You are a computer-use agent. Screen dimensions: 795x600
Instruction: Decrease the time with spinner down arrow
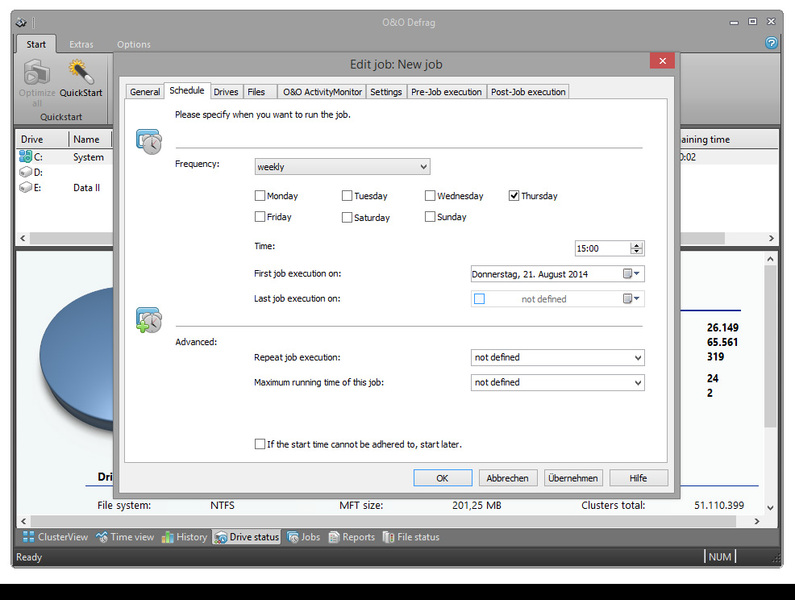pyautogui.click(x=637, y=252)
